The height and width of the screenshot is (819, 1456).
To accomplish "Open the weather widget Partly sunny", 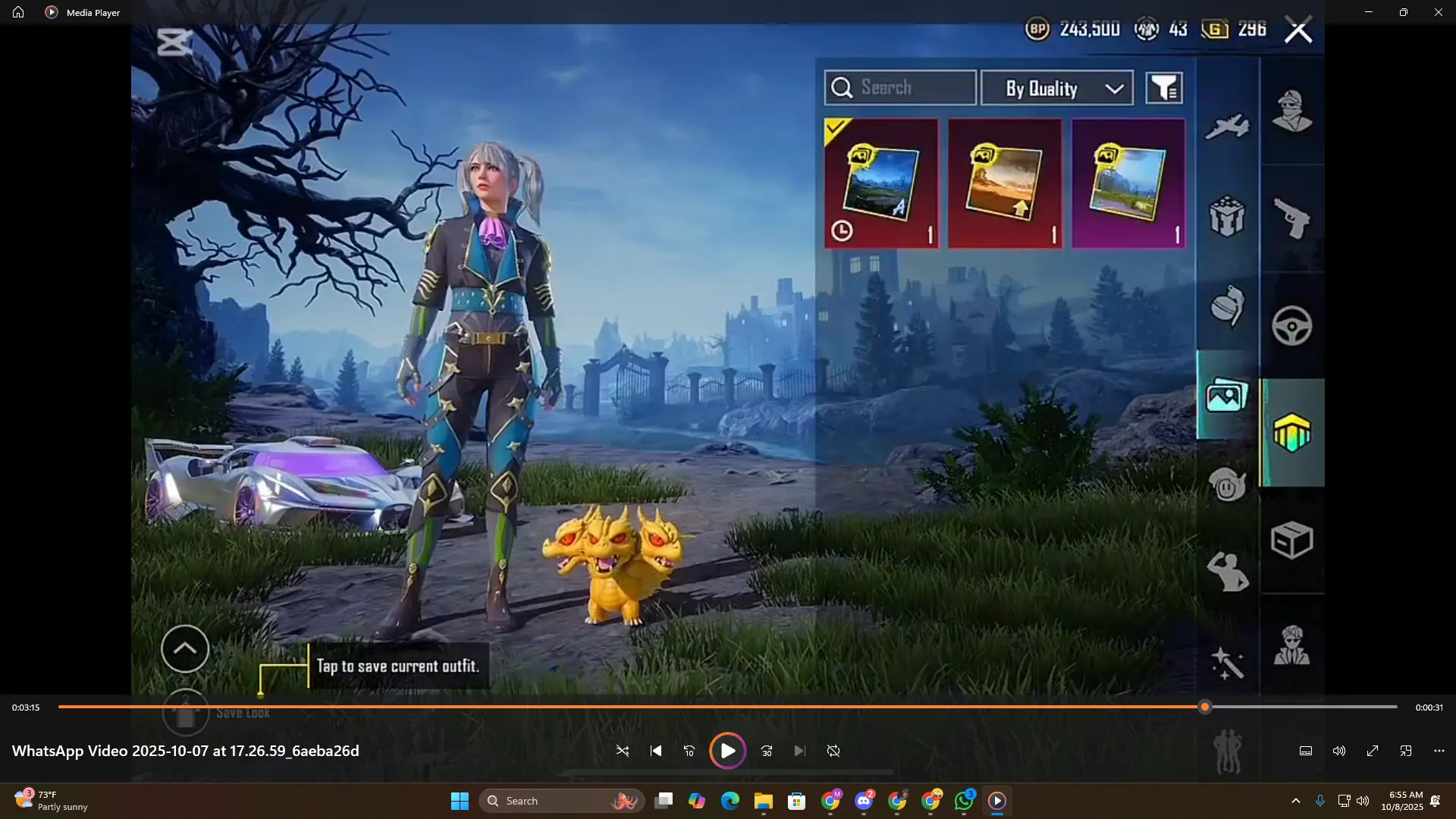I will pyautogui.click(x=52, y=801).
